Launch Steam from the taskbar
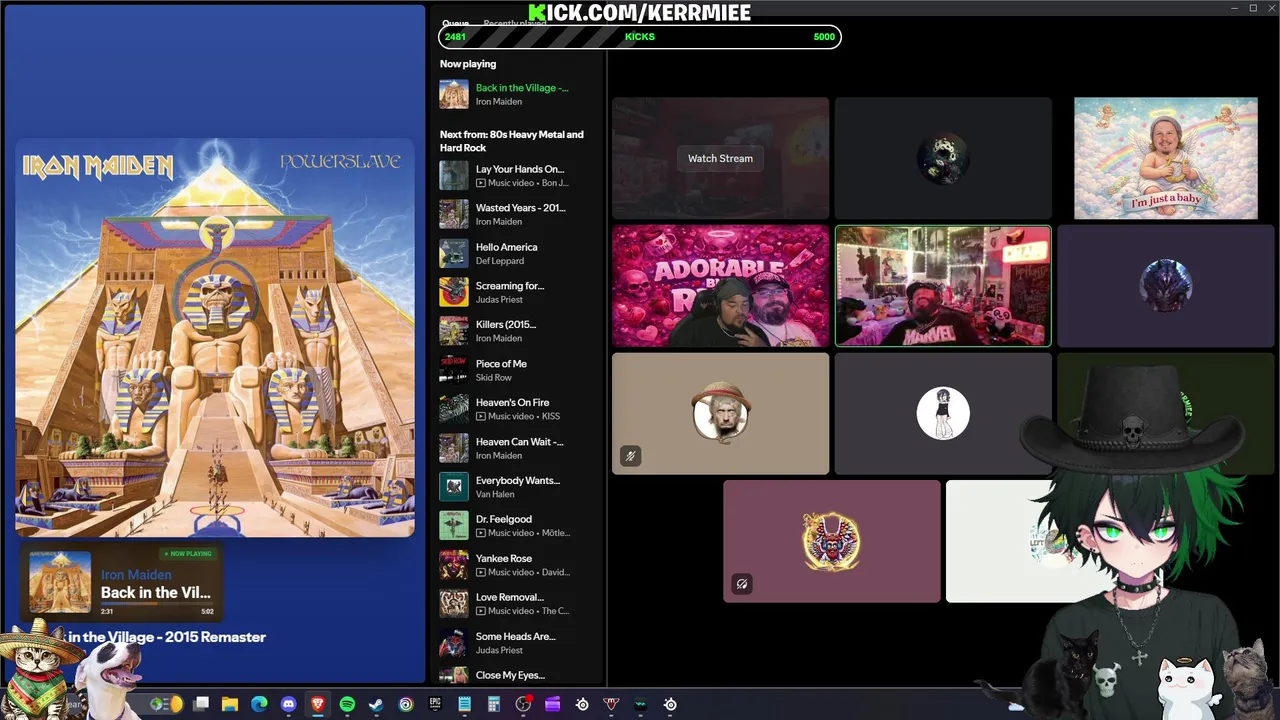 (376, 704)
